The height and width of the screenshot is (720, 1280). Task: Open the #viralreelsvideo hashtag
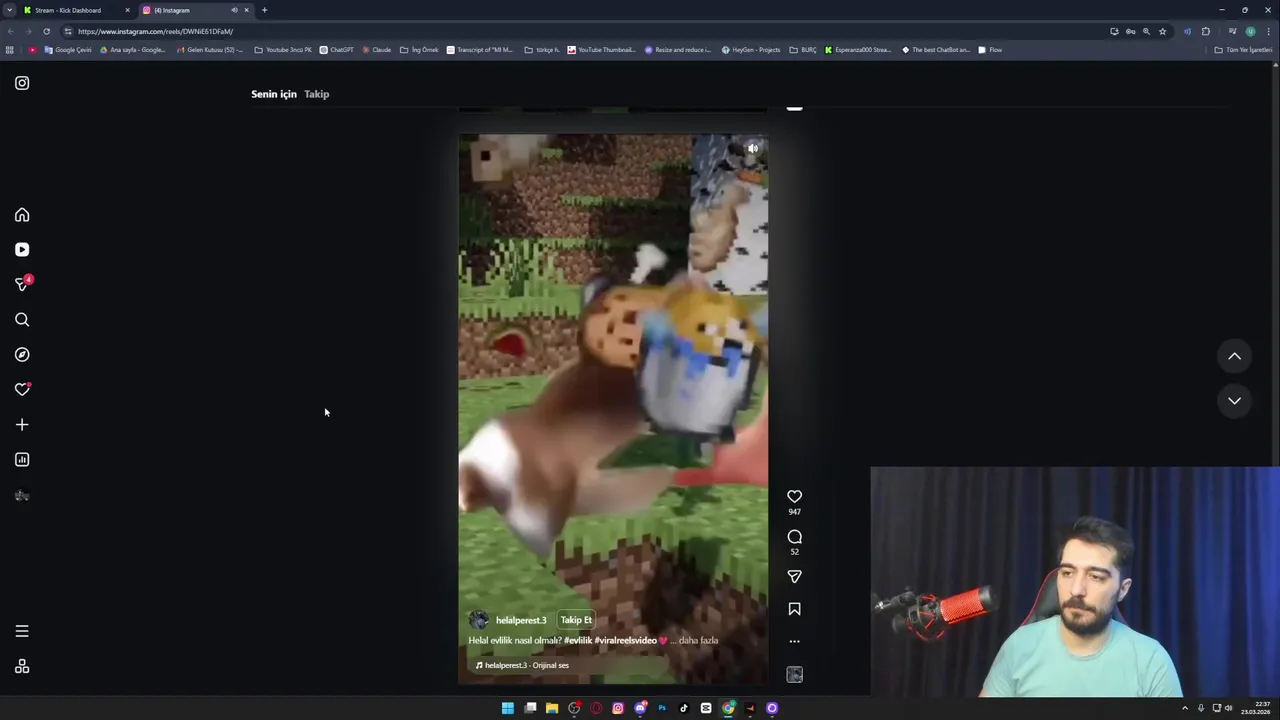pos(625,640)
